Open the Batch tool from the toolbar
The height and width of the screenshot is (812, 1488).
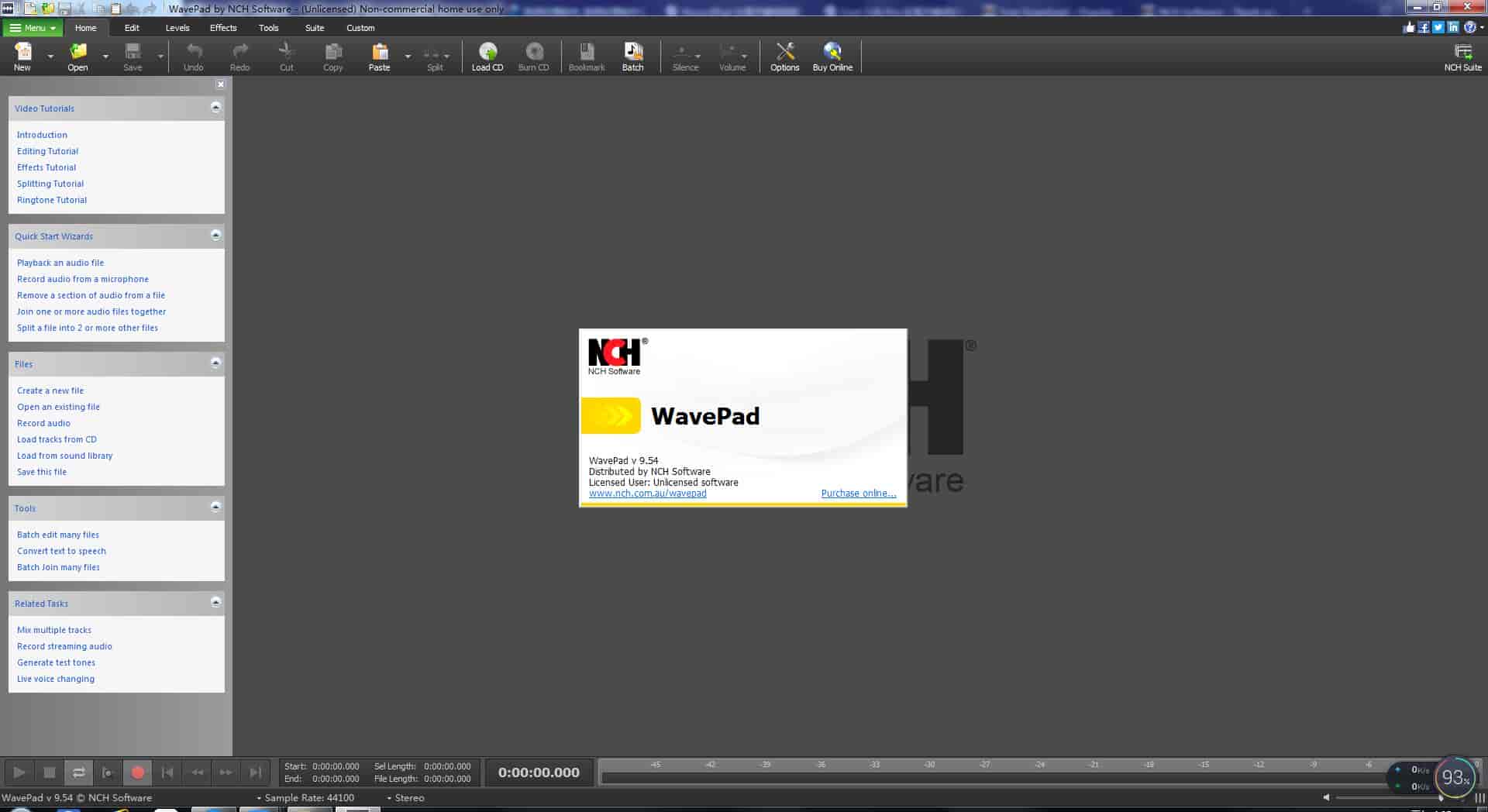[633, 56]
